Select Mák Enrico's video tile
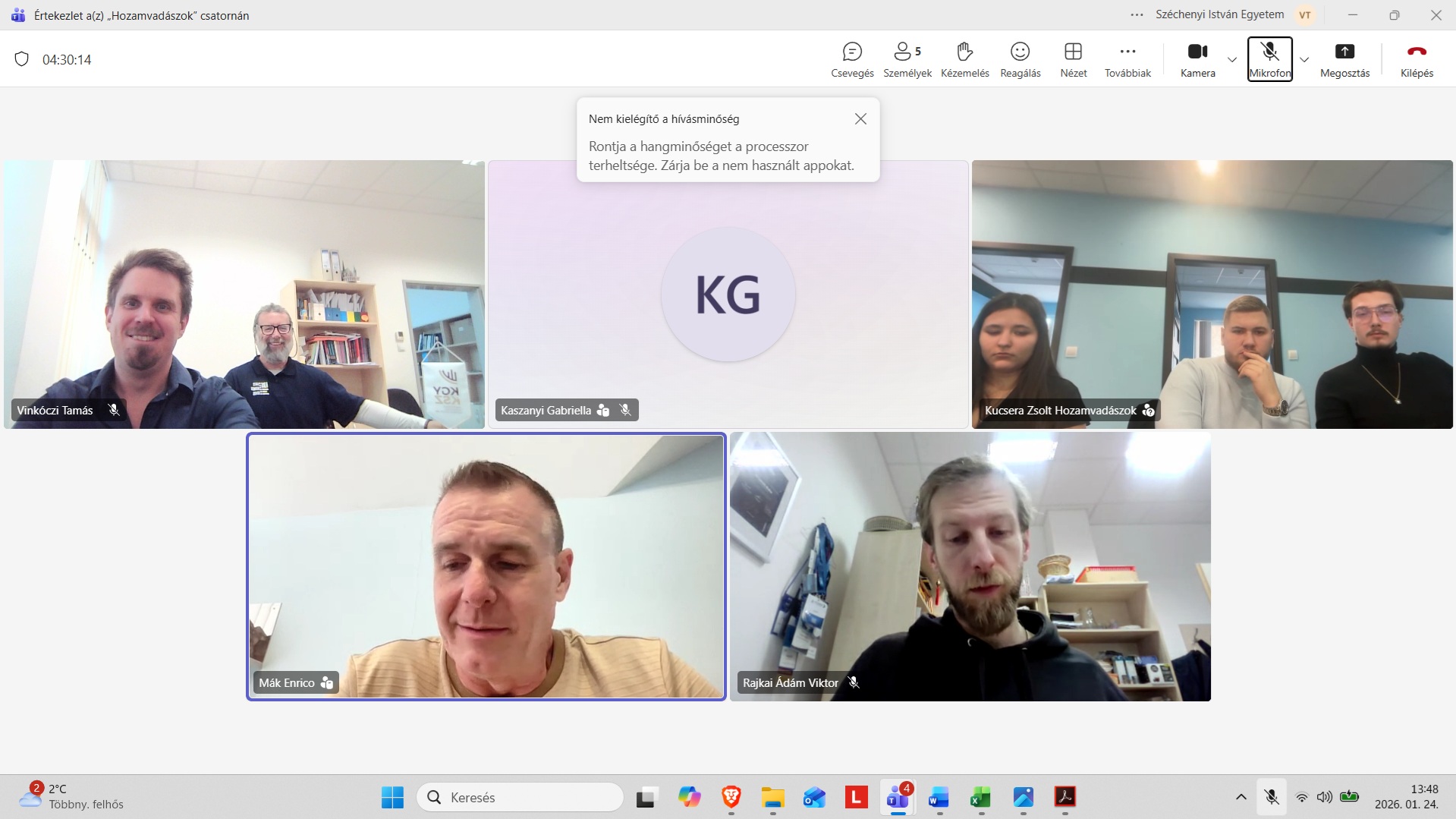The width and height of the screenshot is (1456, 819). 486,565
